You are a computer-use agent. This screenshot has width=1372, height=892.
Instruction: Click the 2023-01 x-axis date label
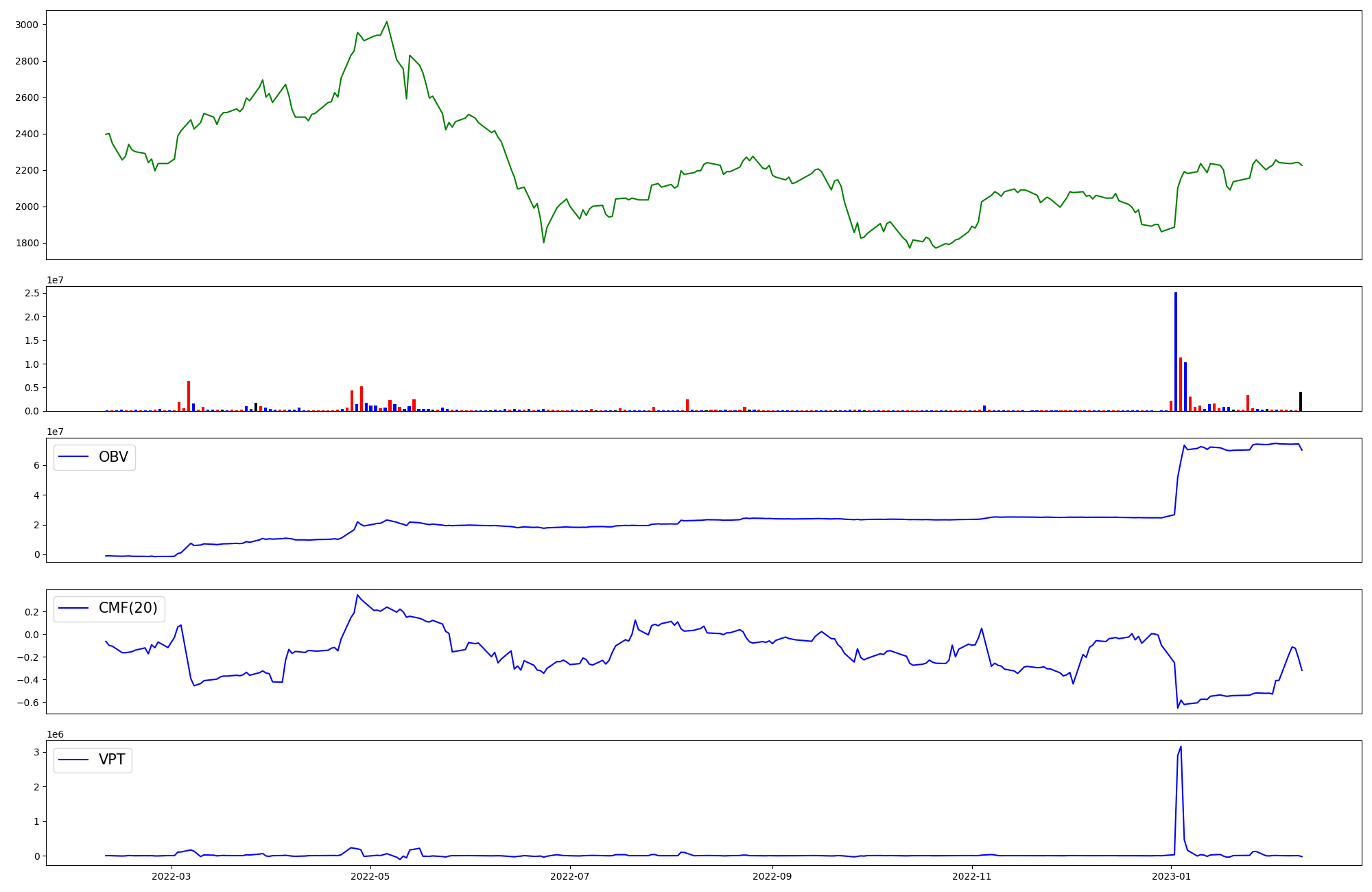pos(1172,876)
